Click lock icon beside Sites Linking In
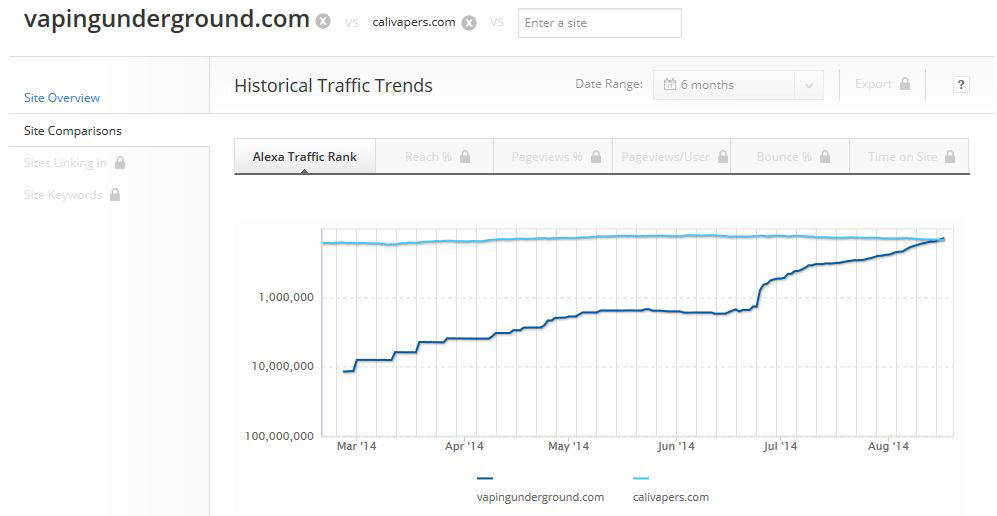 tap(120, 163)
